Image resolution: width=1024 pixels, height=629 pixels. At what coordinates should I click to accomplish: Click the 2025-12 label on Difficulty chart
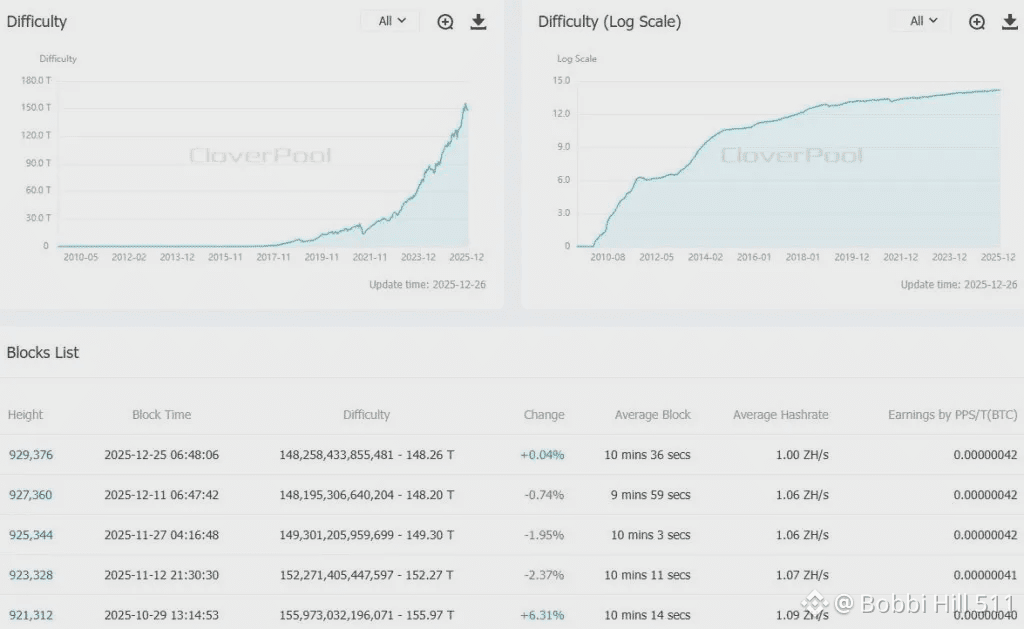466,257
